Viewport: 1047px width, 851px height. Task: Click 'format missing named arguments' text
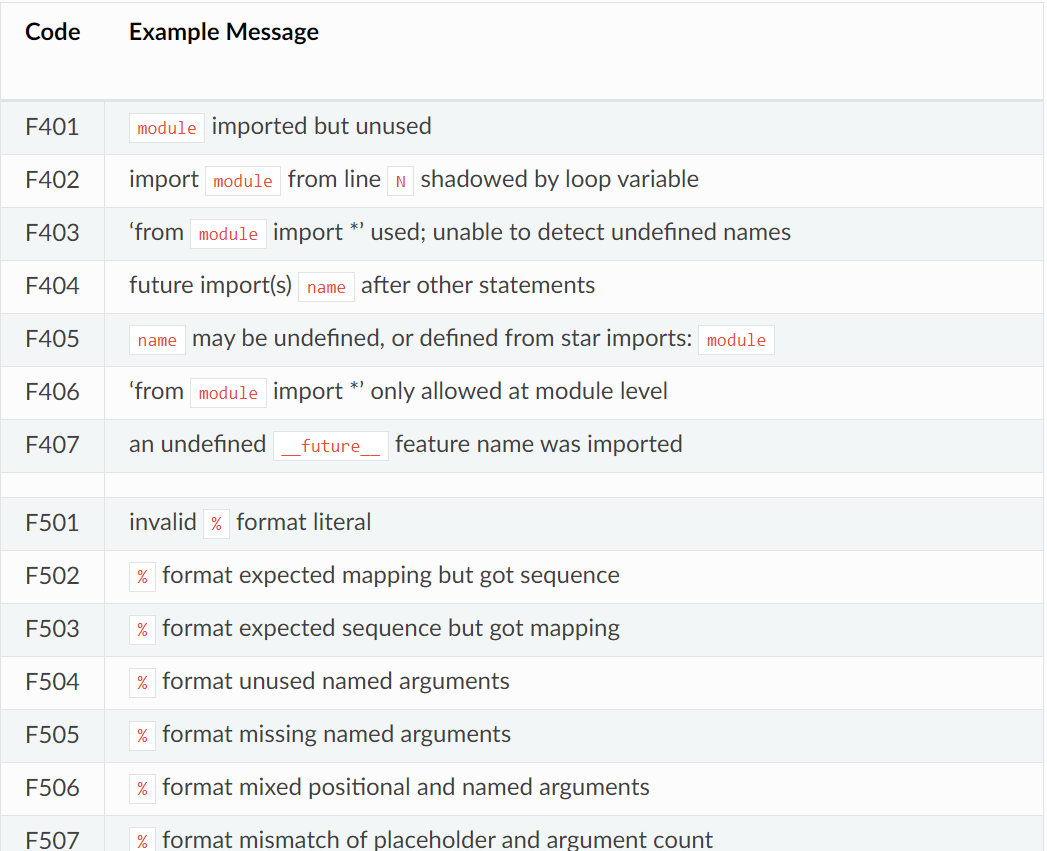(336, 735)
